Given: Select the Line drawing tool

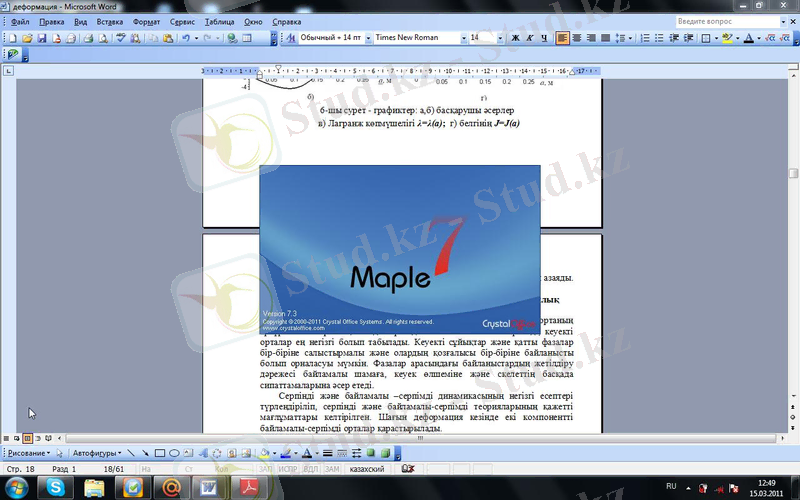Looking at the screenshot, I should [x=131, y=453].
